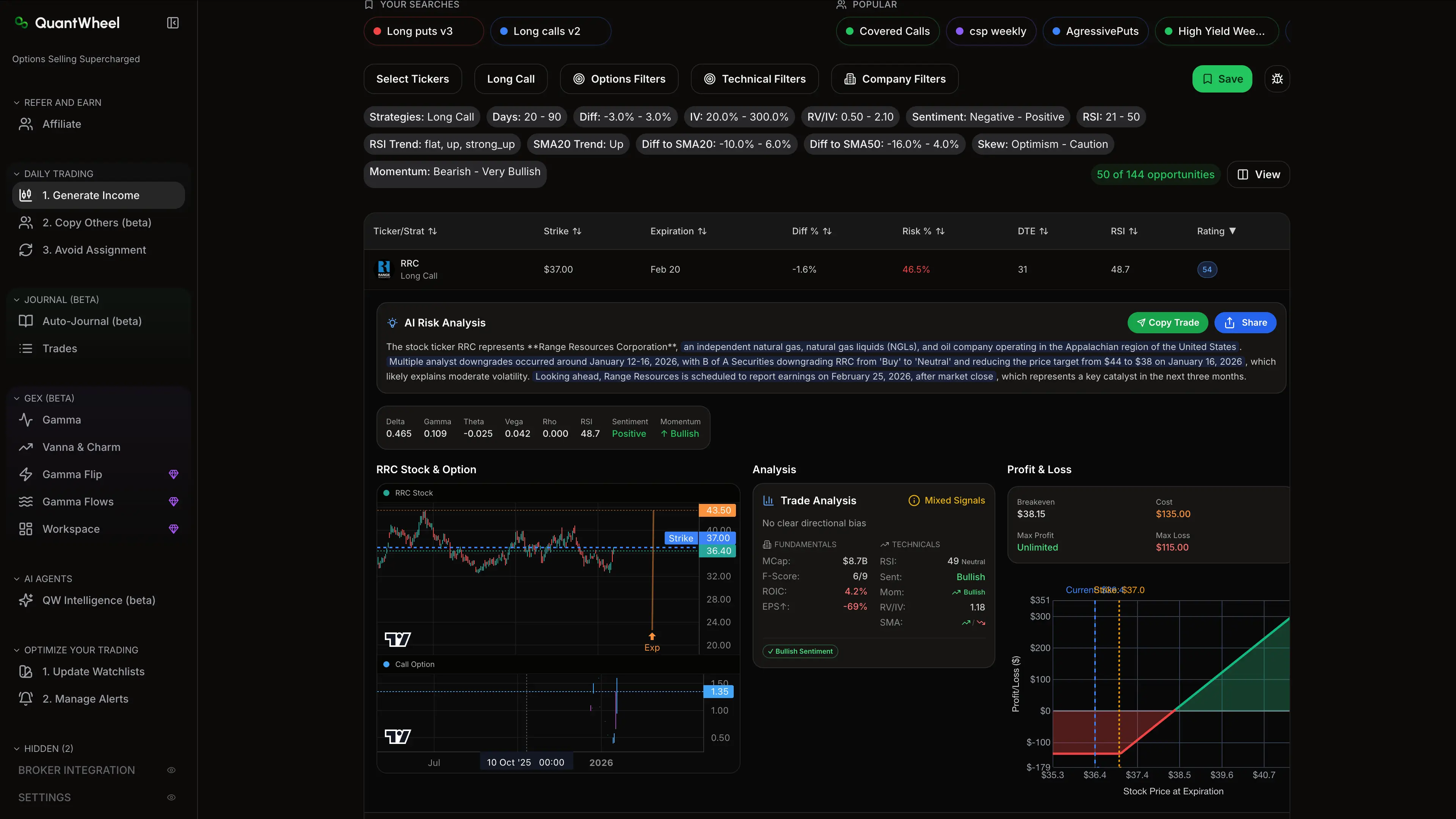Click the RSI: 21 - 50 filter chip
1456x819 pixels.
[x=1111, y=117]
